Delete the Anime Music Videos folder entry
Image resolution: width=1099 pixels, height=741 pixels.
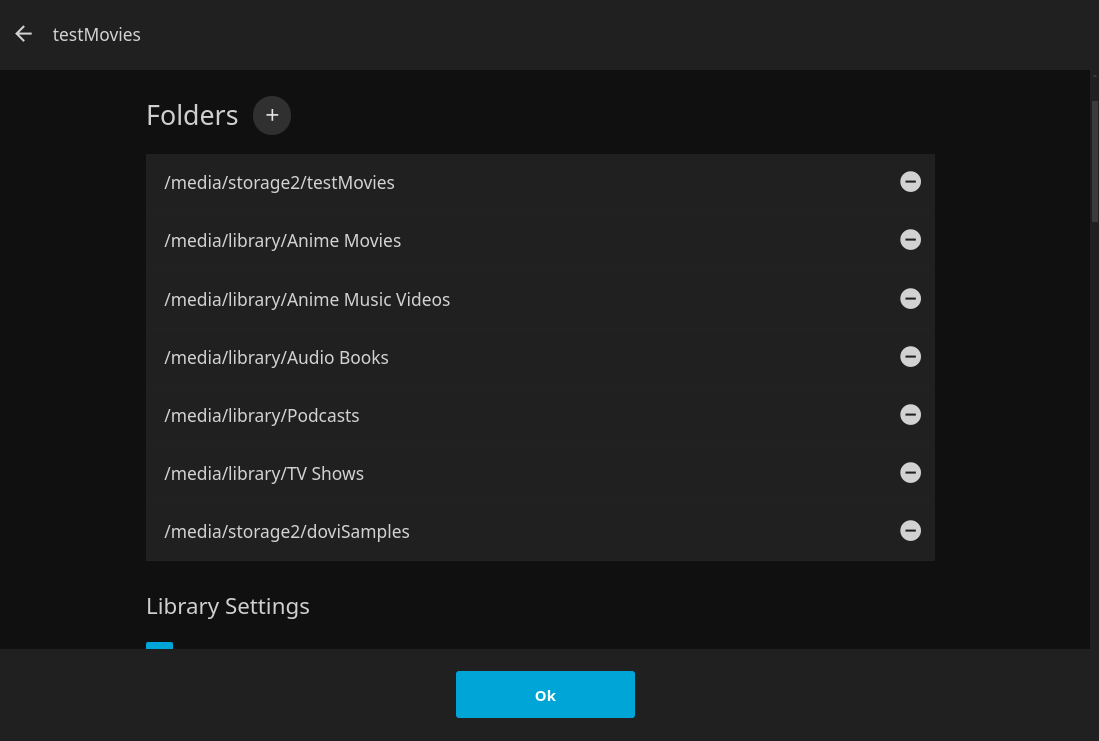pos(910,299)
